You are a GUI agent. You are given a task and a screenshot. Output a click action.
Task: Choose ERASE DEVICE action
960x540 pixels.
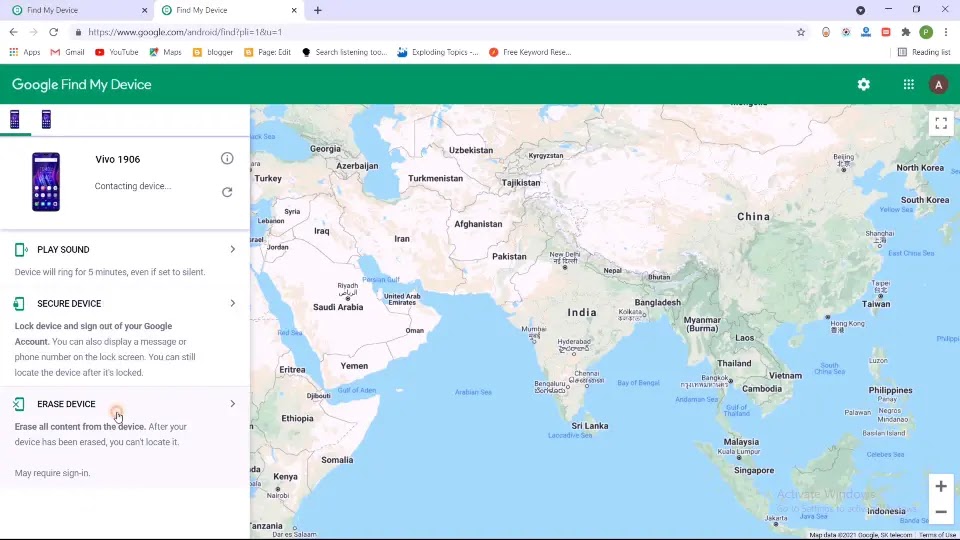click(66, 404)
